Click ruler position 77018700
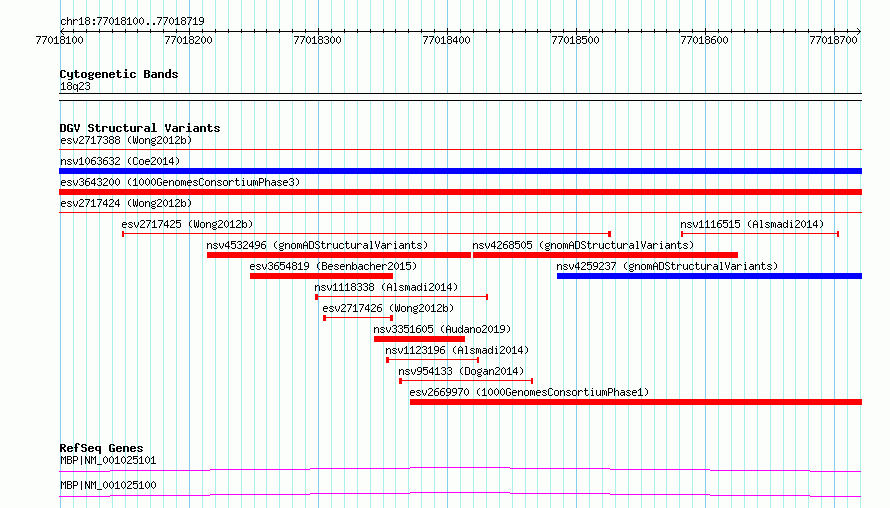Image resolution: width=890 pixels, height=508 pixels. [833, 40]
